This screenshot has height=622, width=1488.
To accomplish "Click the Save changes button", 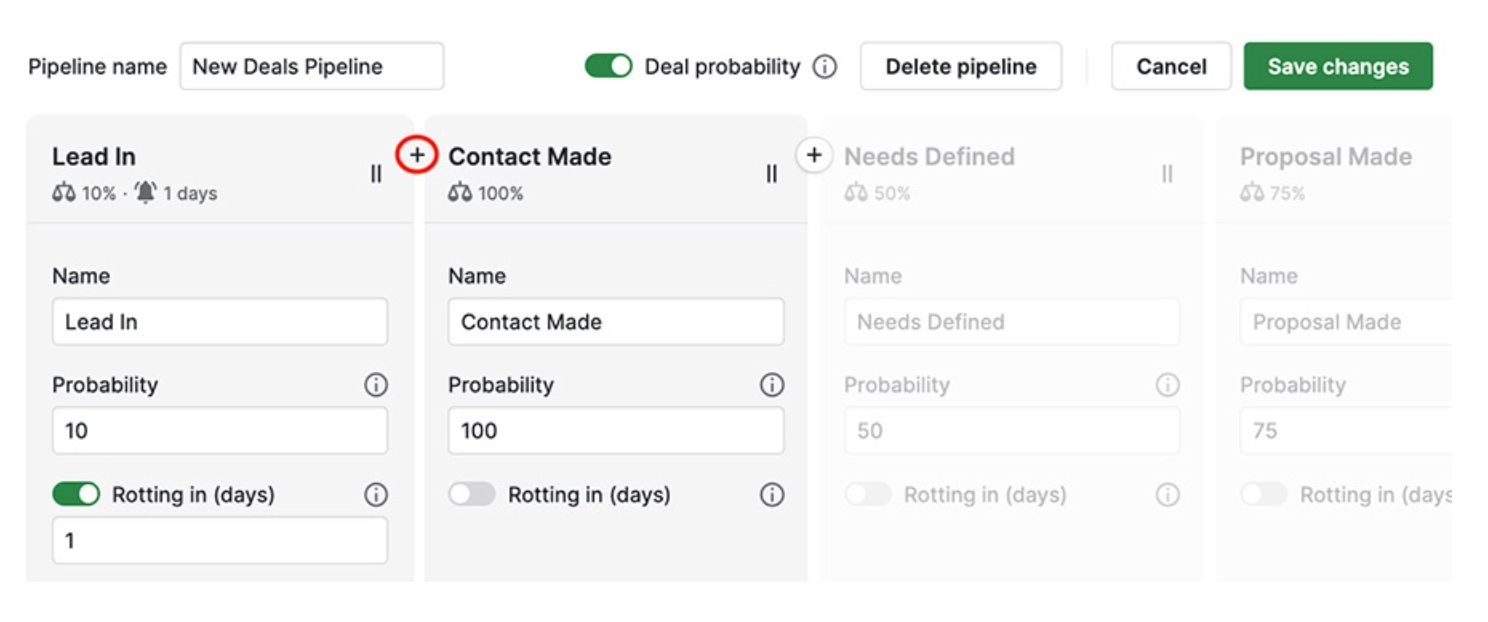I will (x=1338, y=67).
